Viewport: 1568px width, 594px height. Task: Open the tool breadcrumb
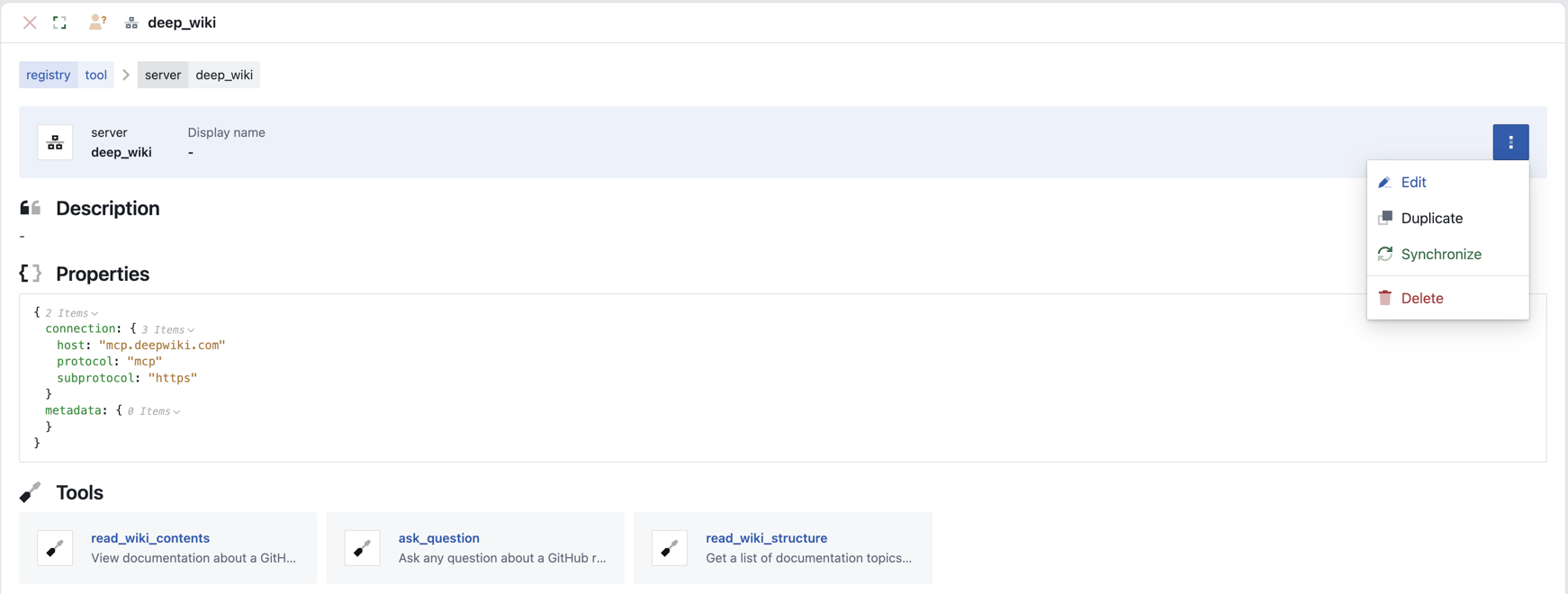pos(96,75)
